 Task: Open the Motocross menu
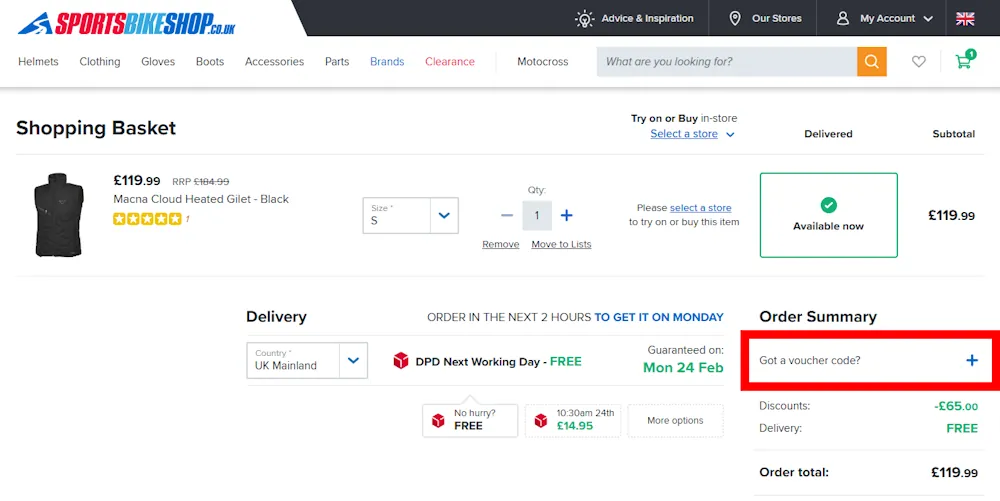point(543,62)
